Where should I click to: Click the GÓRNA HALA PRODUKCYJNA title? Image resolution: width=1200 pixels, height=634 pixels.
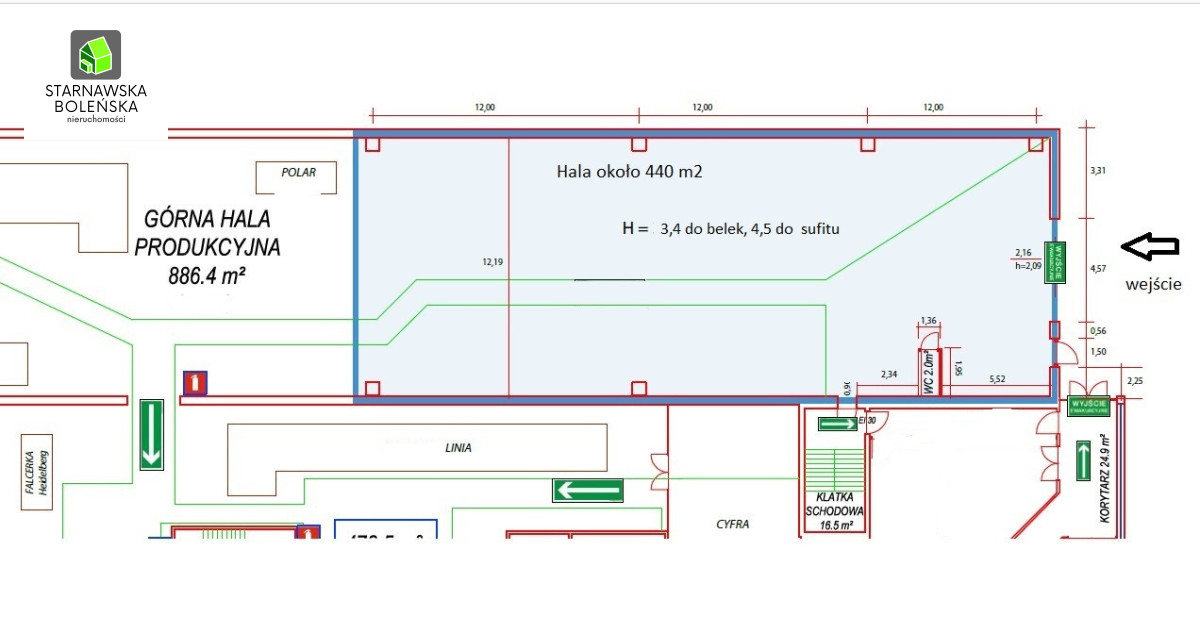click(x=208, y=232)
